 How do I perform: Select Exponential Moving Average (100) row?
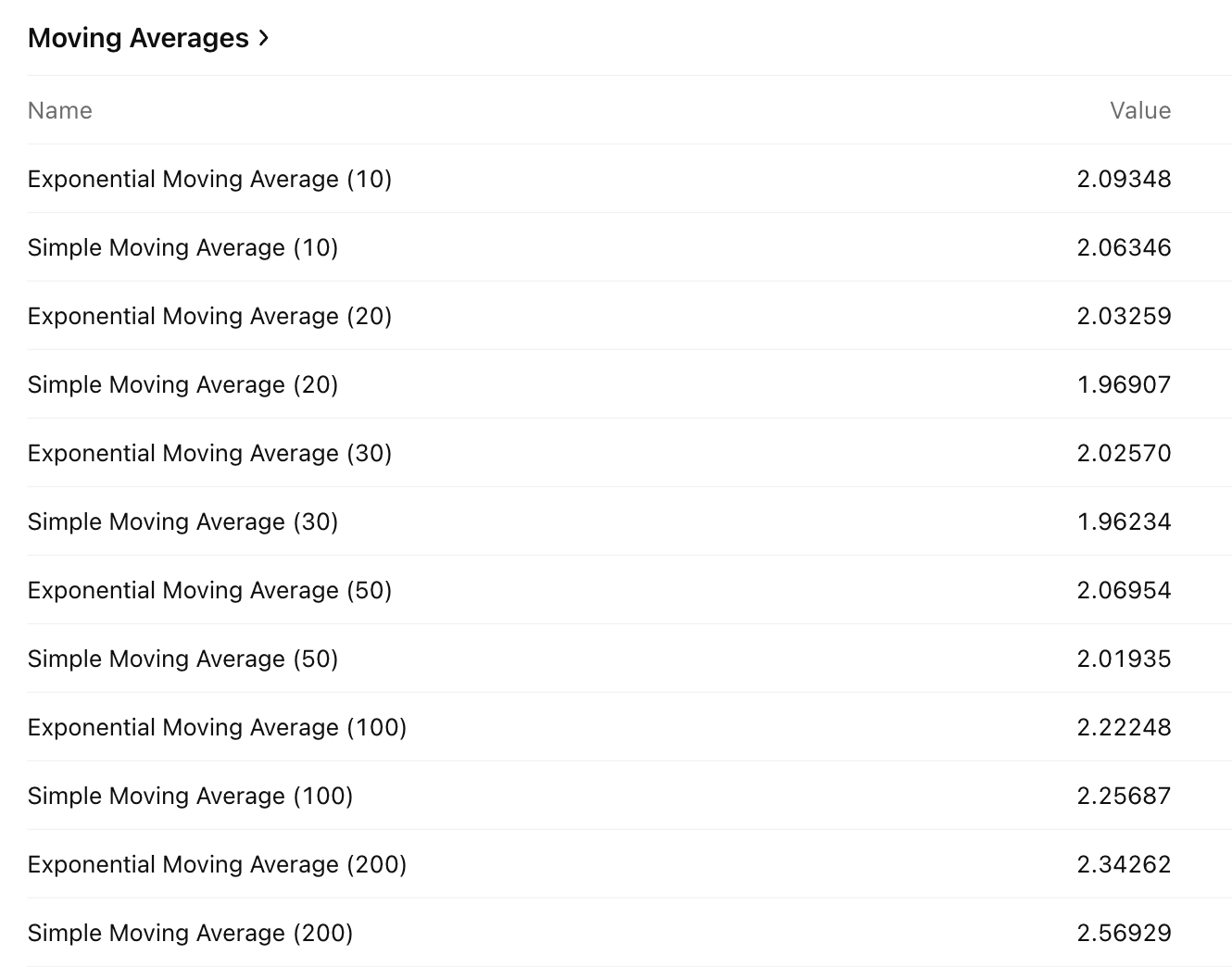point(630,727)
